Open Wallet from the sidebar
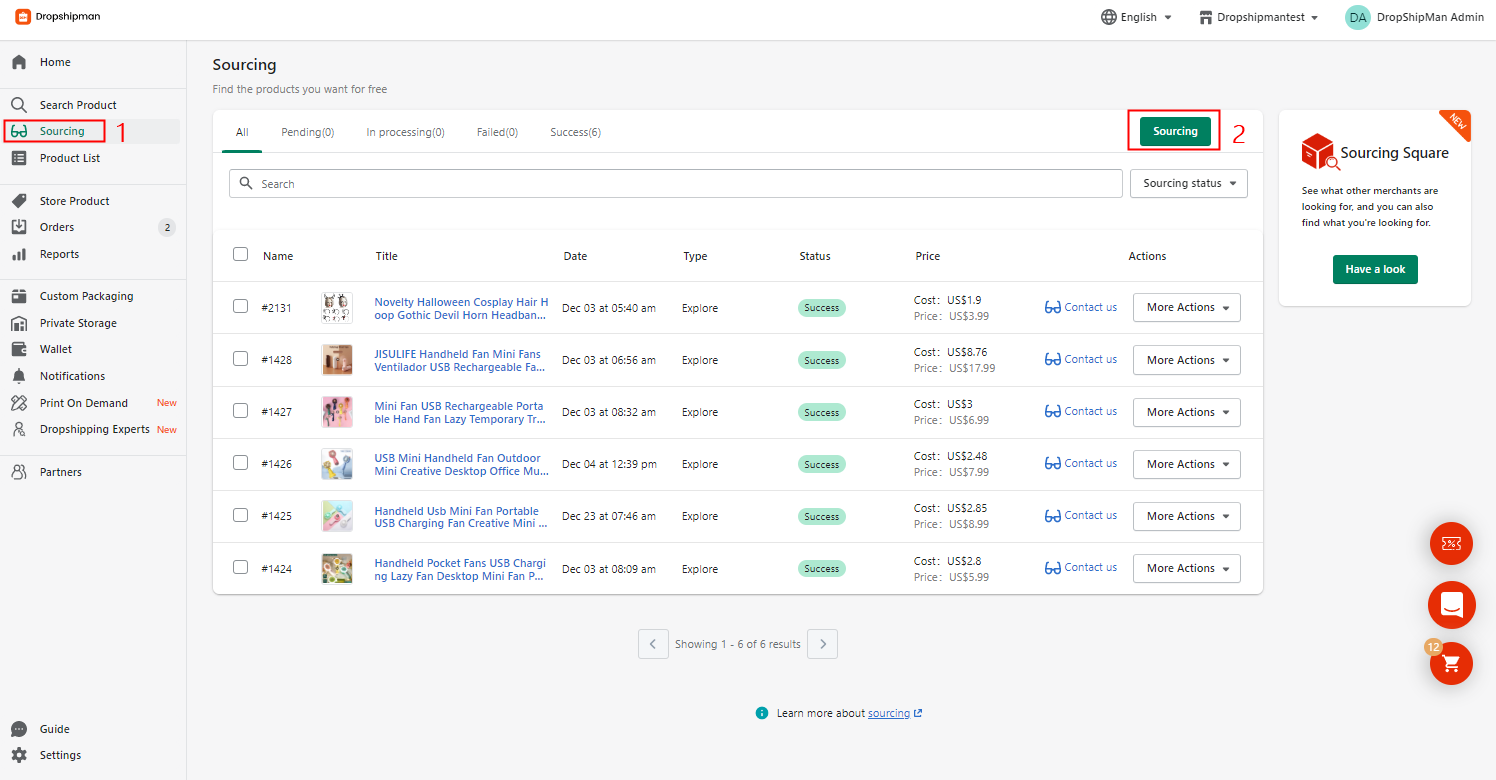This screenshot has height=780, width=1496. 55,349
